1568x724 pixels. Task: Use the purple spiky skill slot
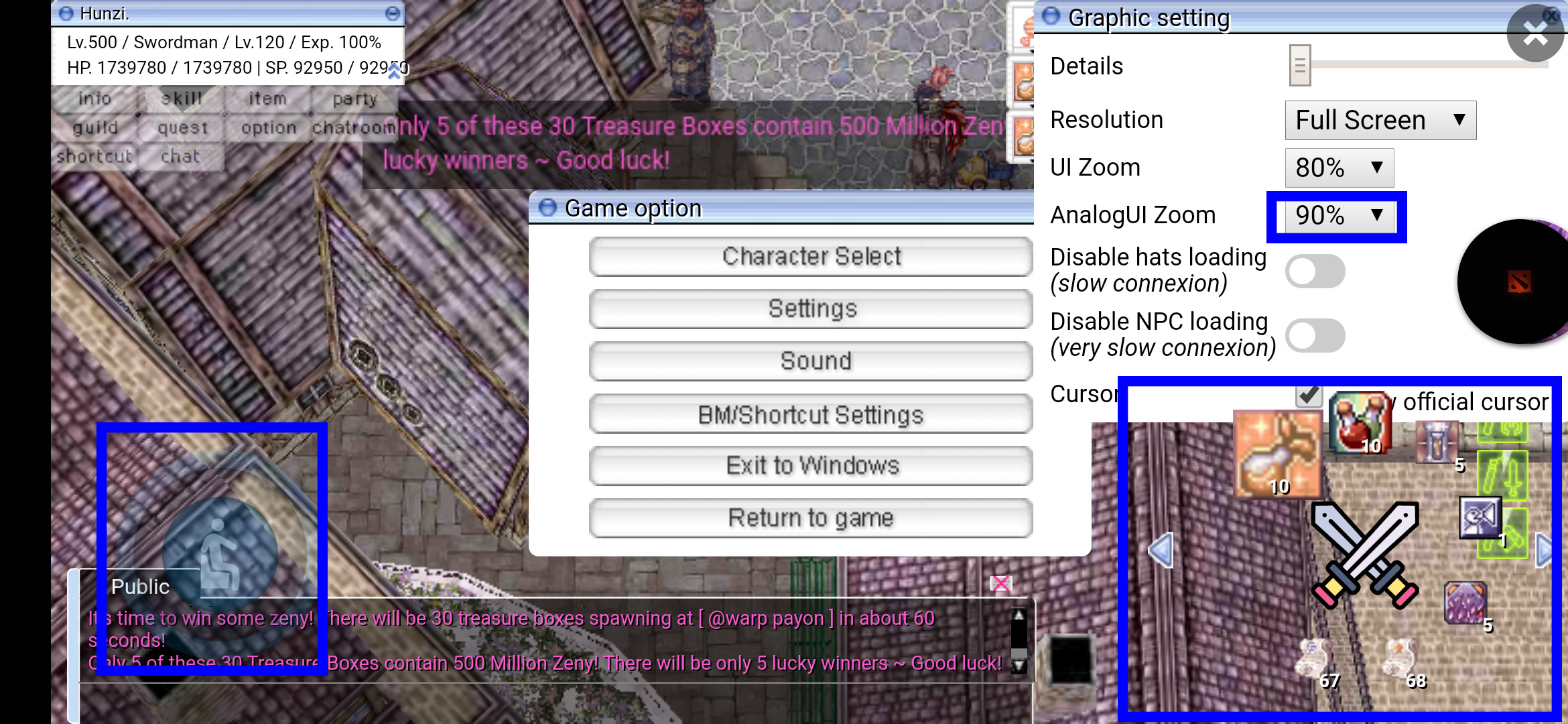[x=1465, y=603]
